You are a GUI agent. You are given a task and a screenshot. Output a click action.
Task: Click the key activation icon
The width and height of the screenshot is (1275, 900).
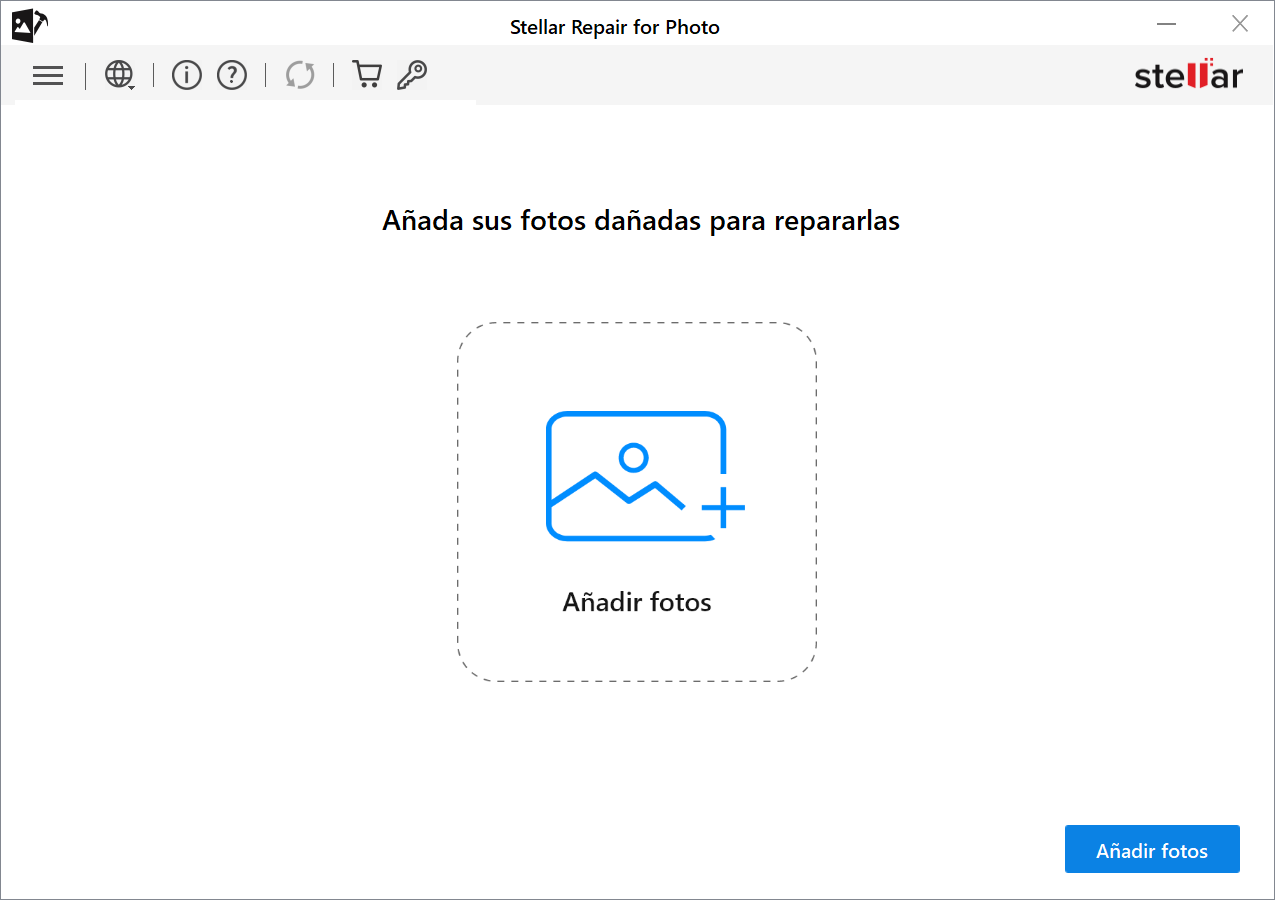412,75
